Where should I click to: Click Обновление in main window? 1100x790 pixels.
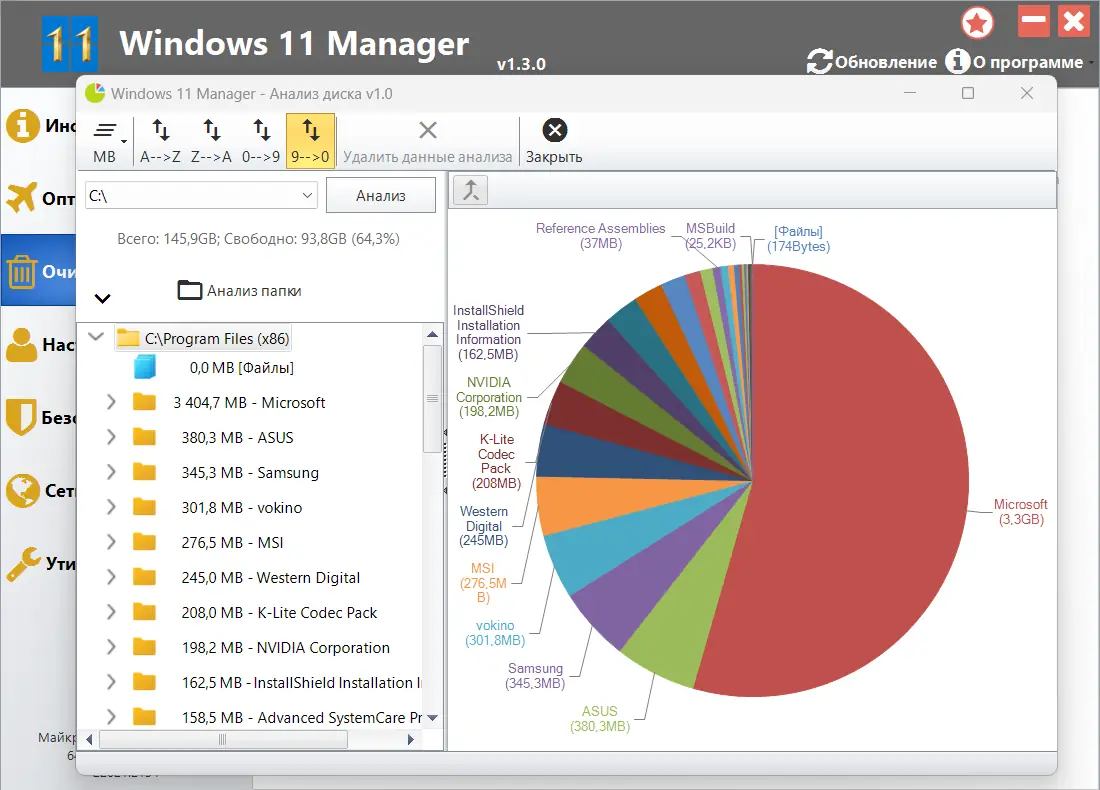(x=872, y=62)
